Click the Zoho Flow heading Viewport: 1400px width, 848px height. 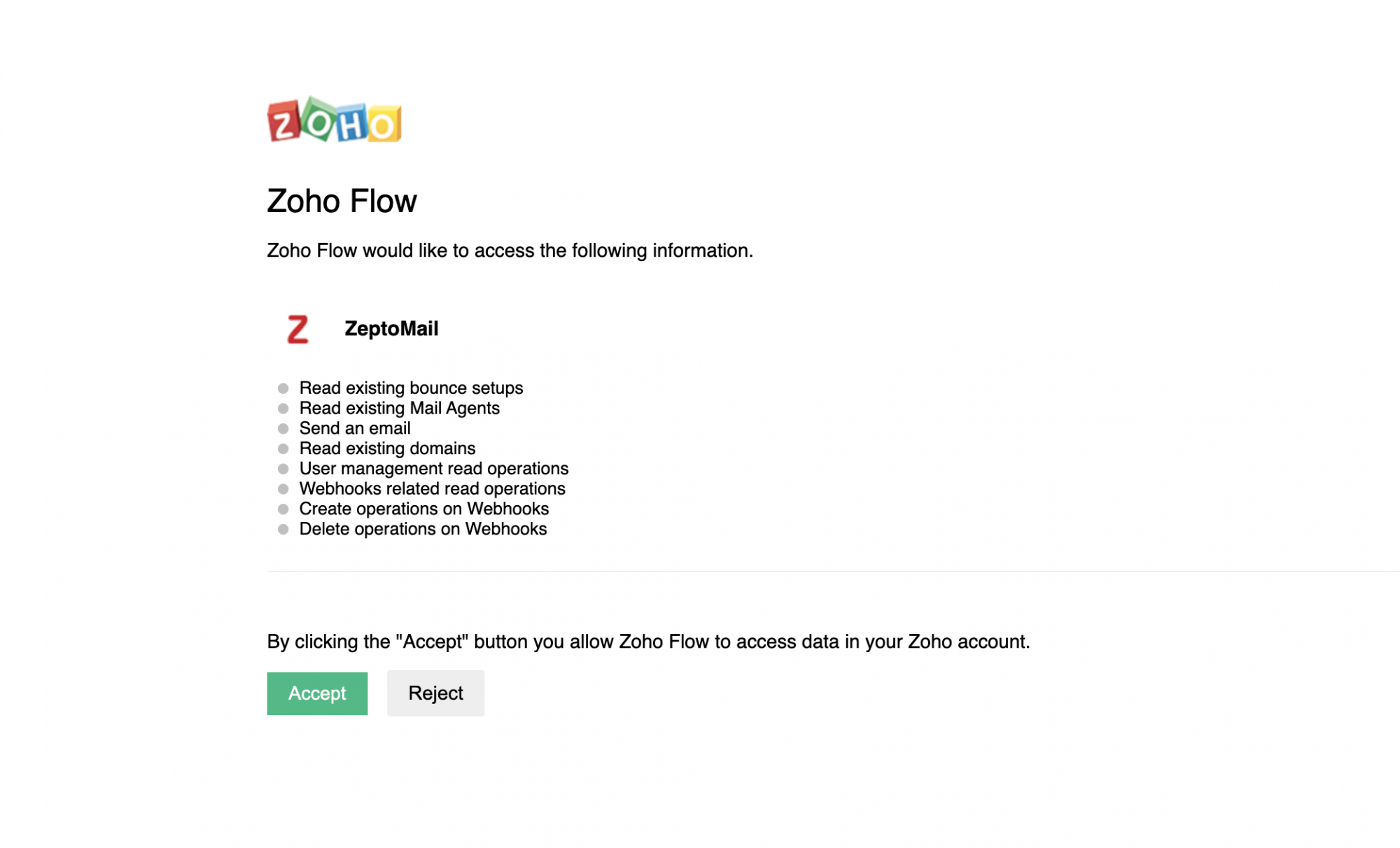point(342,202)
